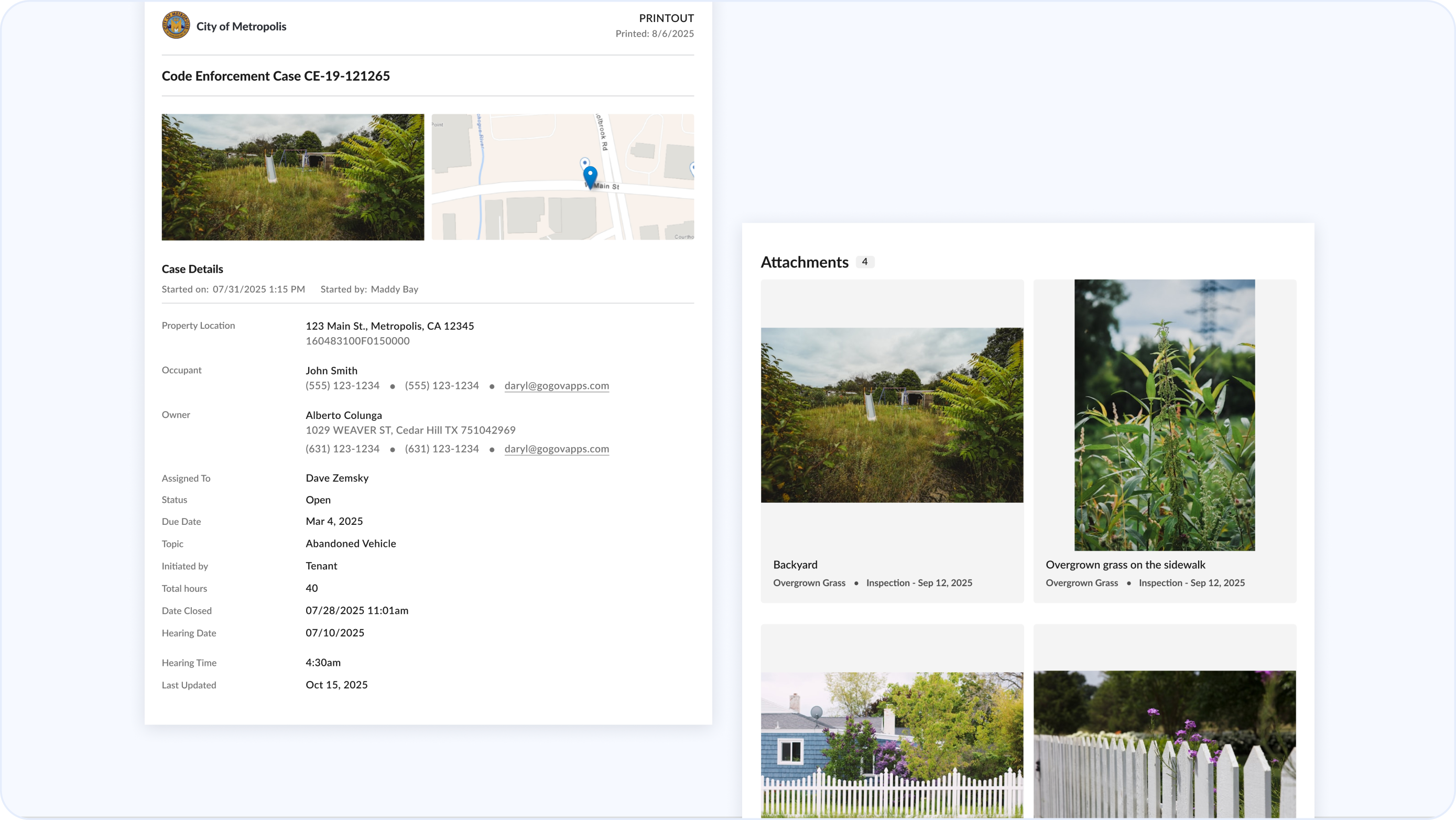Select 'Overgrown grass on the sidewalk' caption
This screenshot has width=1456, height=820.
(x=1125, y=564)
